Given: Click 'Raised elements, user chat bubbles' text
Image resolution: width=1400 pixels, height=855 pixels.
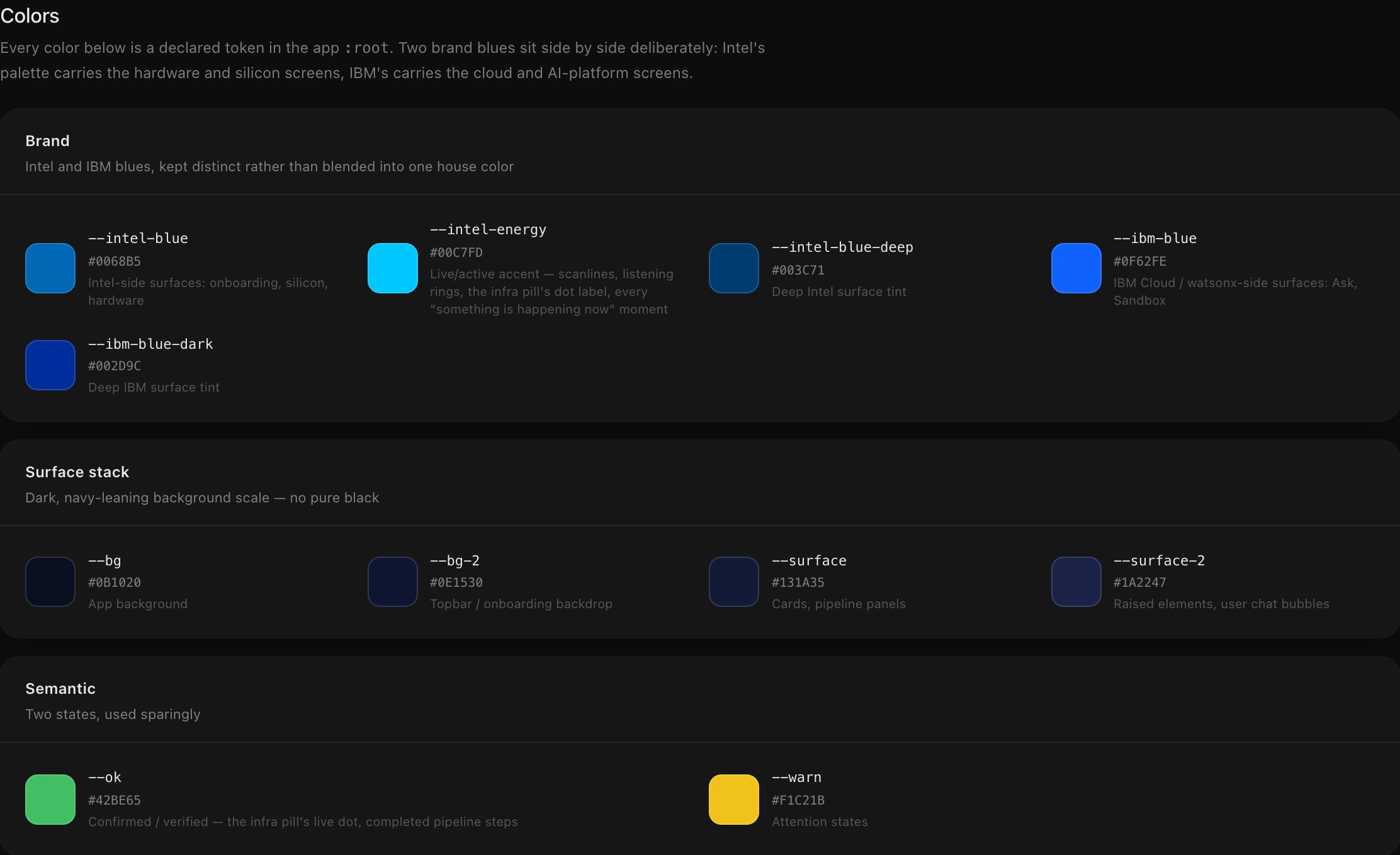Looking at the screenshot, I should pyautogui.click(x=1221, y=604).
